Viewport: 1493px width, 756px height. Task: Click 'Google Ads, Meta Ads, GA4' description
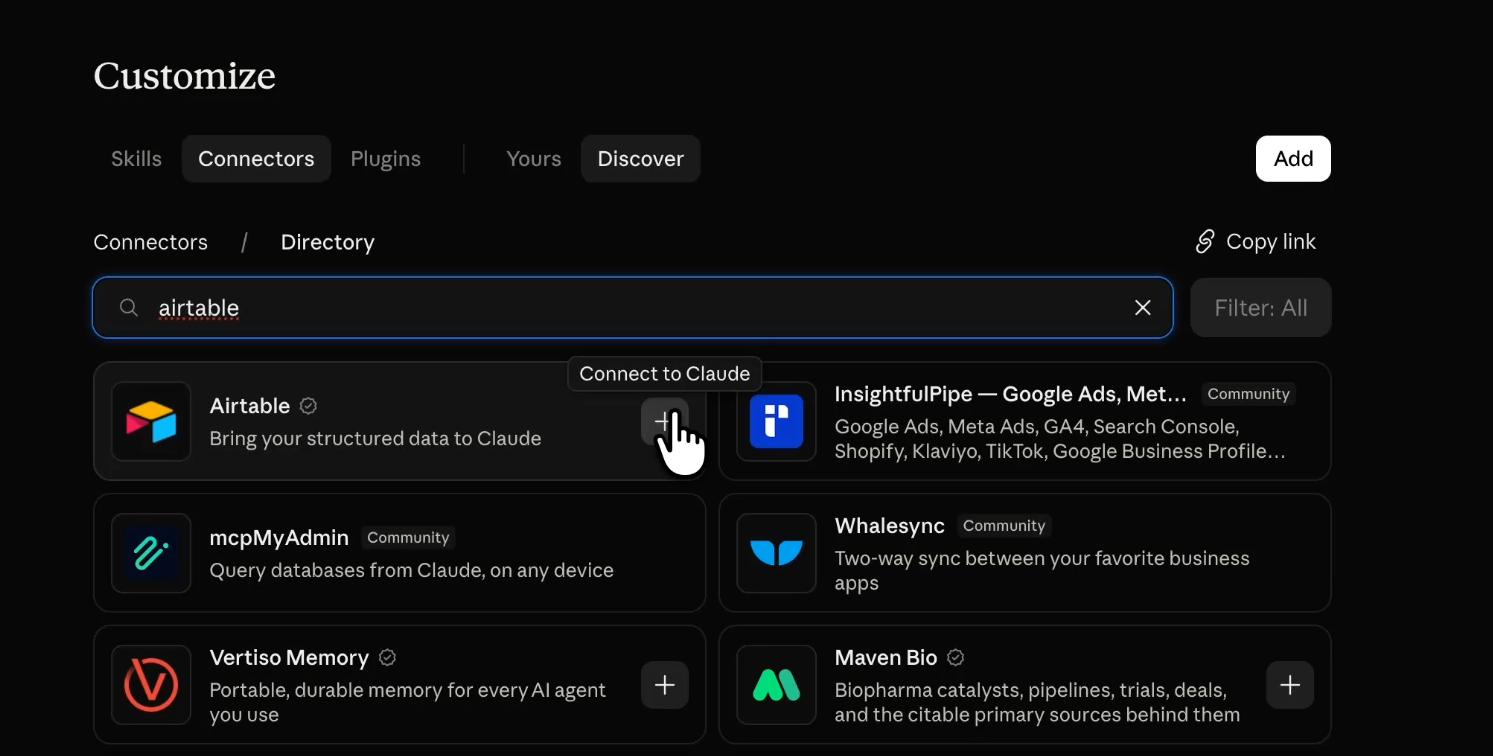point(1060,439)
